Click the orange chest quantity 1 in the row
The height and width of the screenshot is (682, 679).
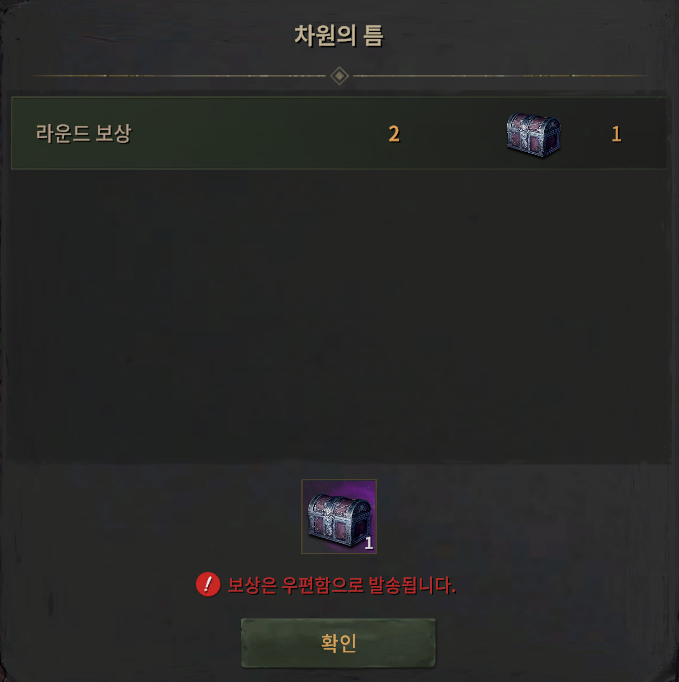616,134
